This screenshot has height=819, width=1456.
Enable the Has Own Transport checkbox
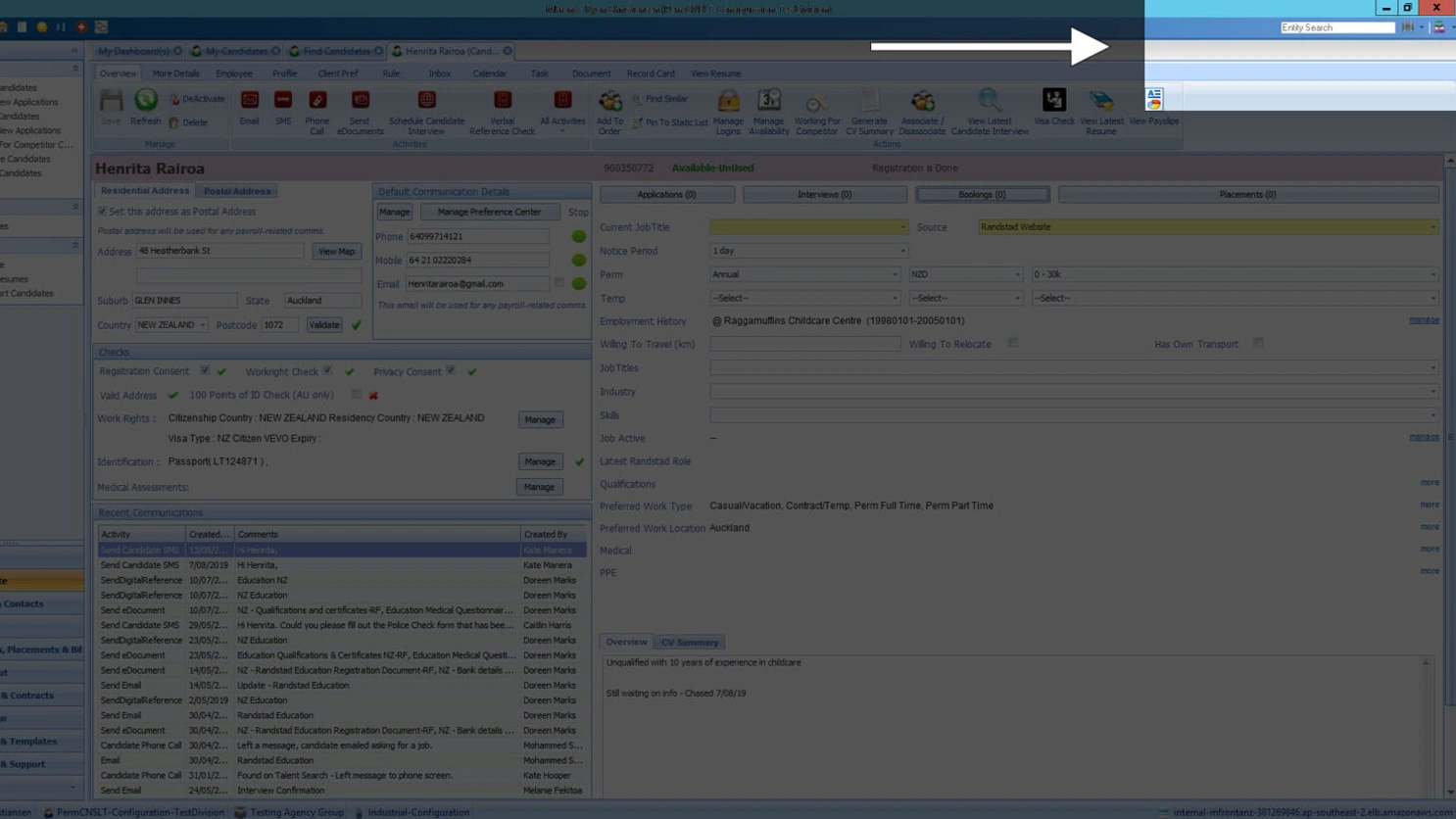click(x=1258, y=344)
